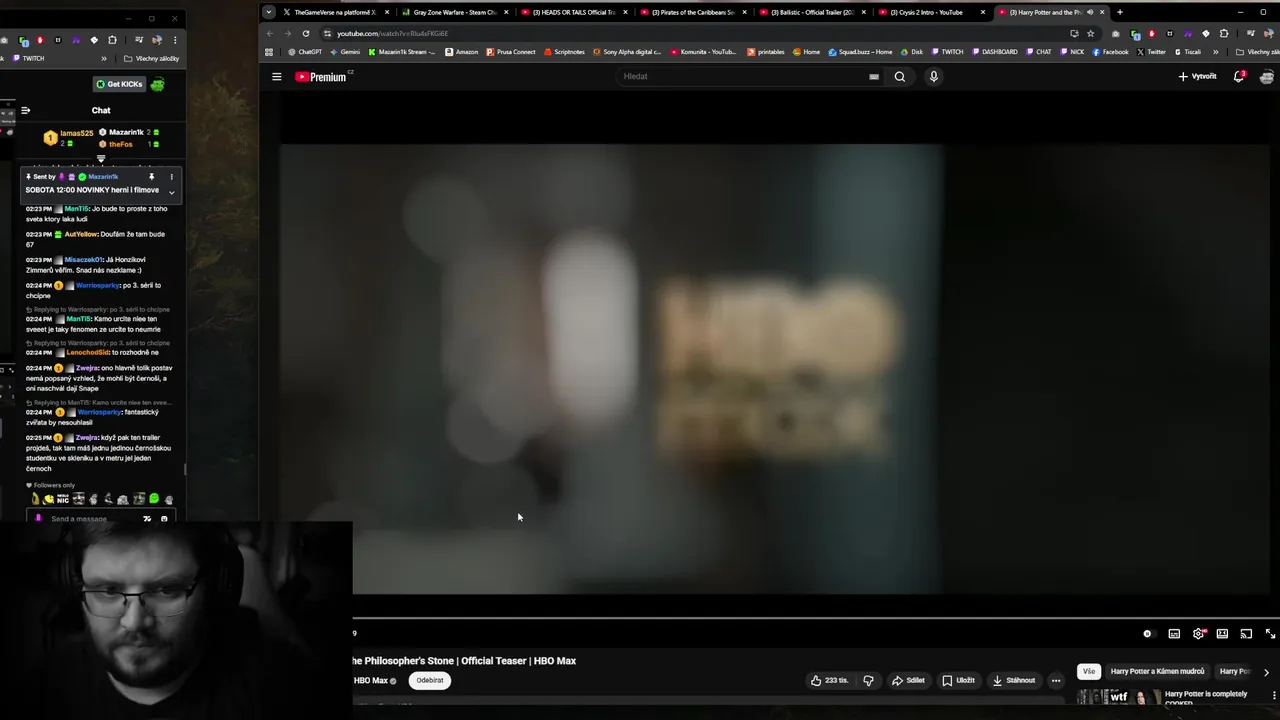Open the tab search dropdown arrow
The height and width of the screenshot is (720, 1280).
268,12
